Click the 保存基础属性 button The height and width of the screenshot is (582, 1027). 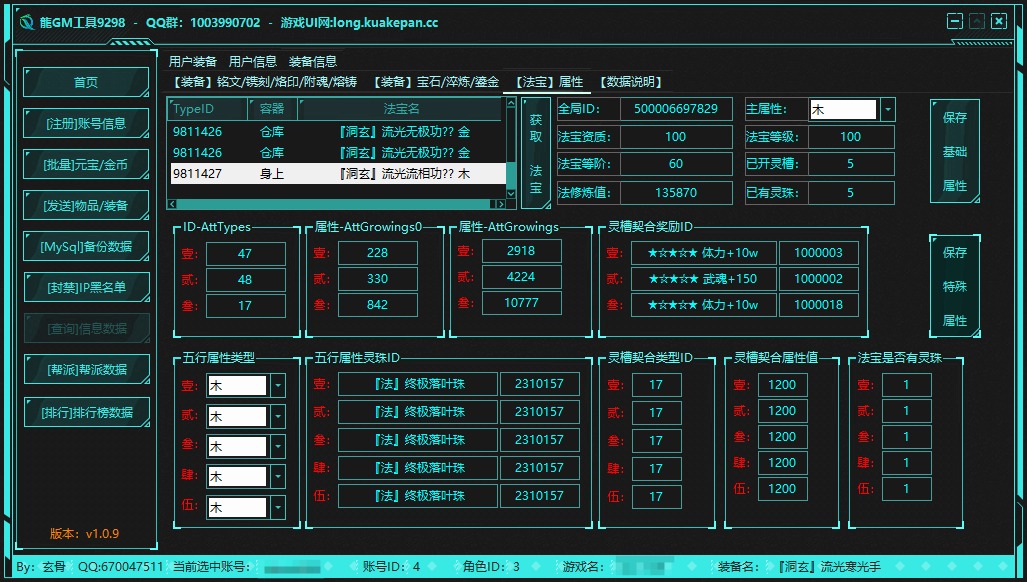point(954,151)
